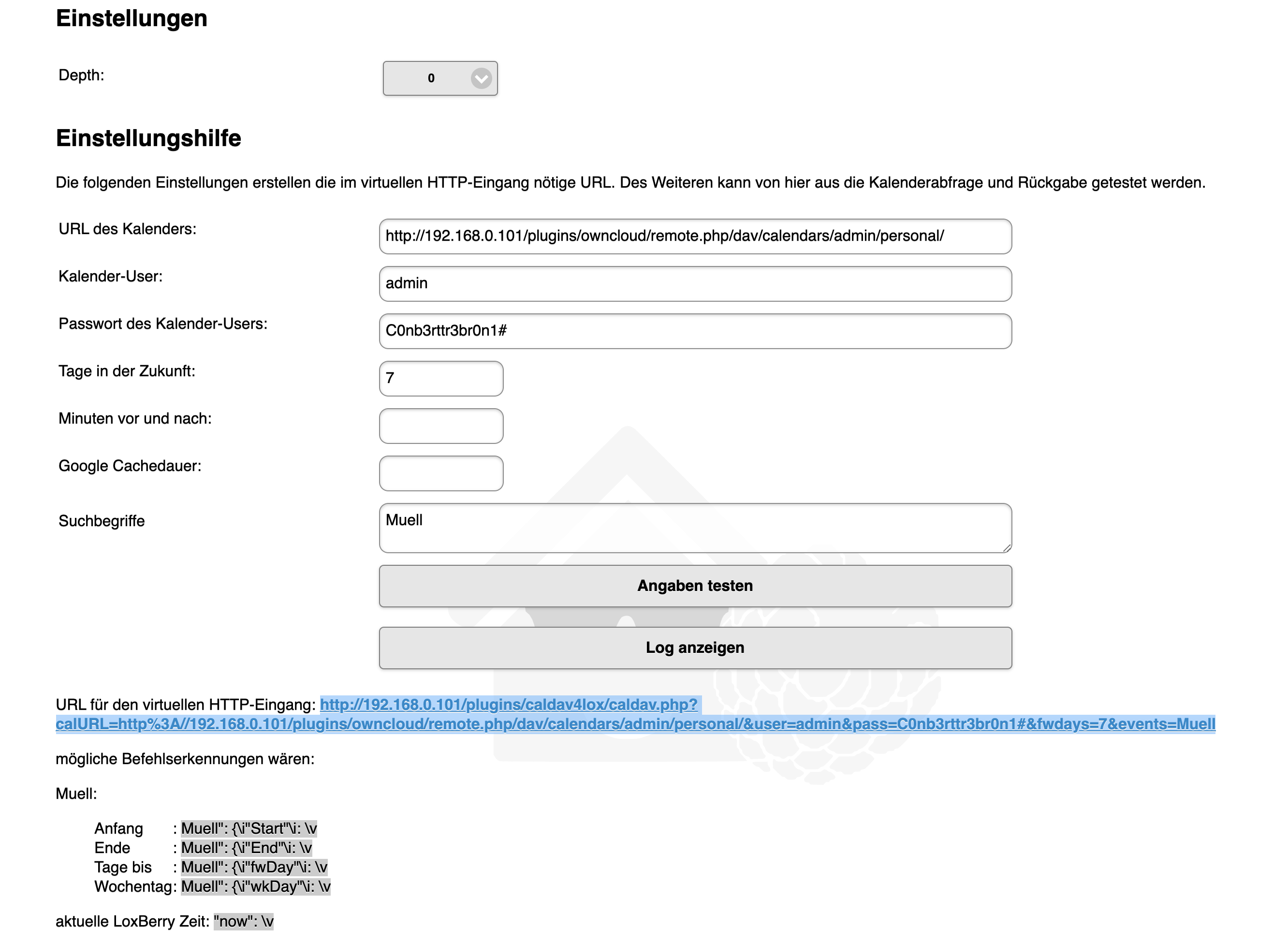
Task: Click the Google Cachedauer input
Action: (440, 473)
